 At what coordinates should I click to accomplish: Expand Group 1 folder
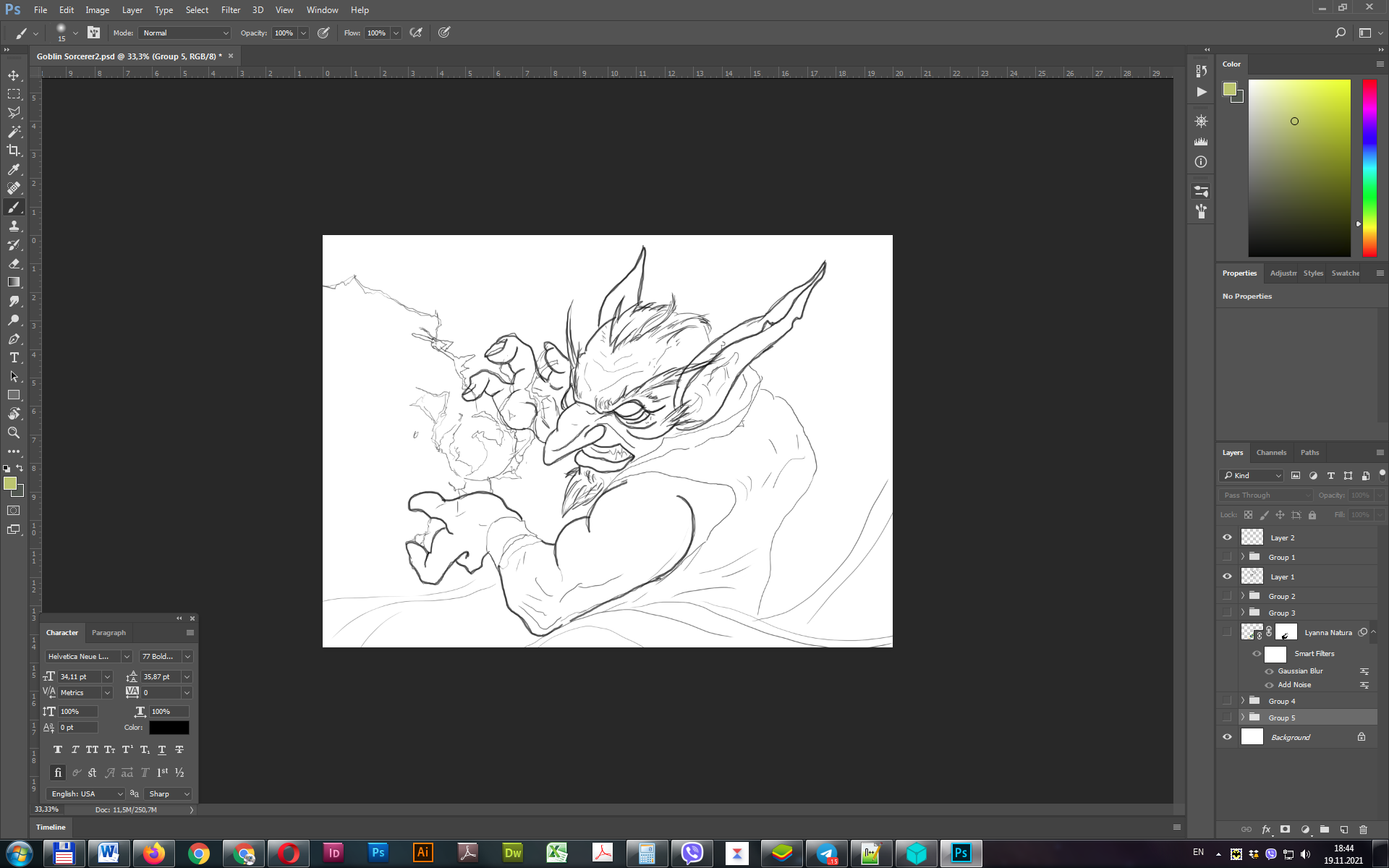pos(1243,557)
